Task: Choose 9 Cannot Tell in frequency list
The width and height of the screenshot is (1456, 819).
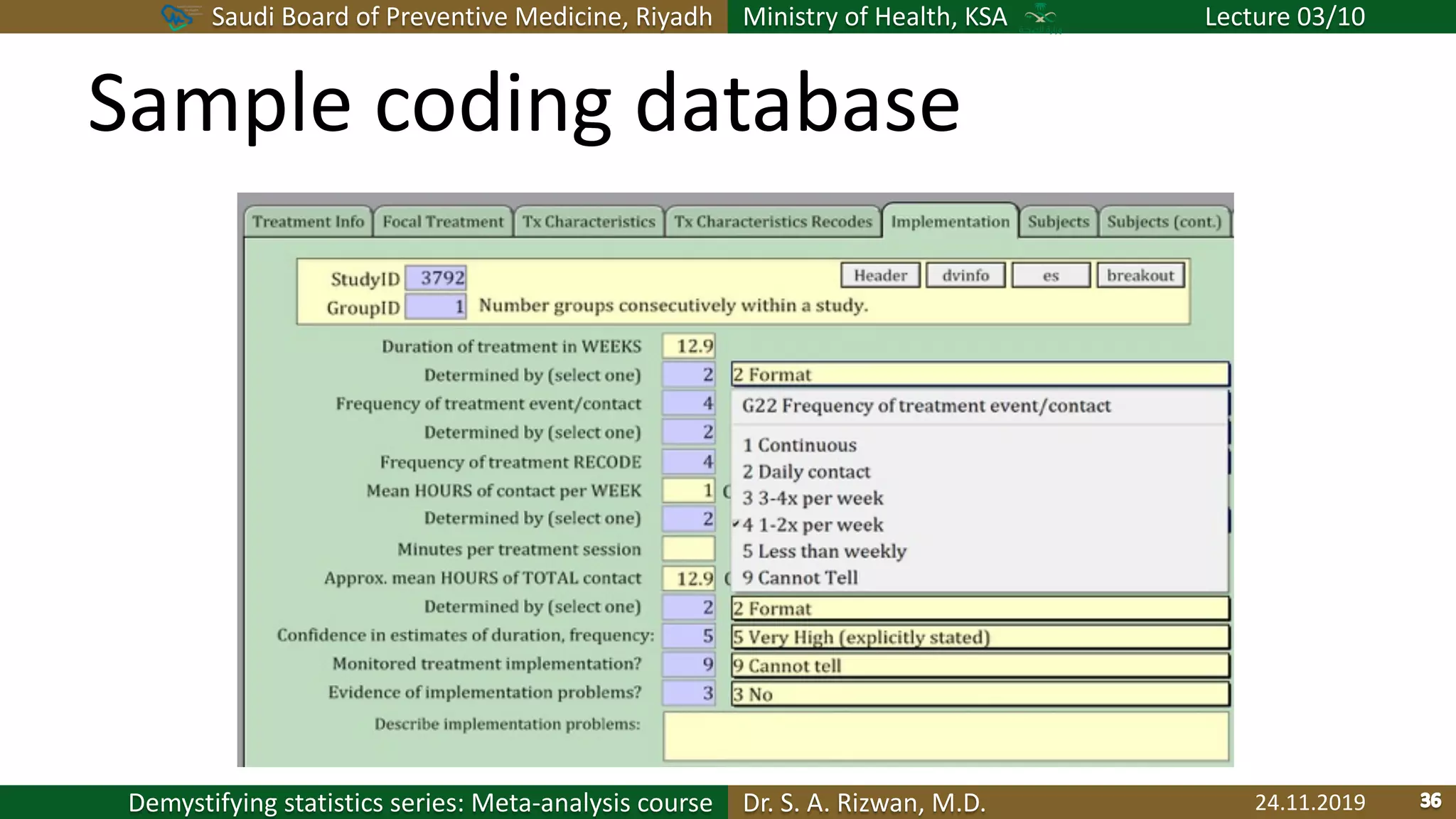Action: pyautogui.click(x=980, y=578)
